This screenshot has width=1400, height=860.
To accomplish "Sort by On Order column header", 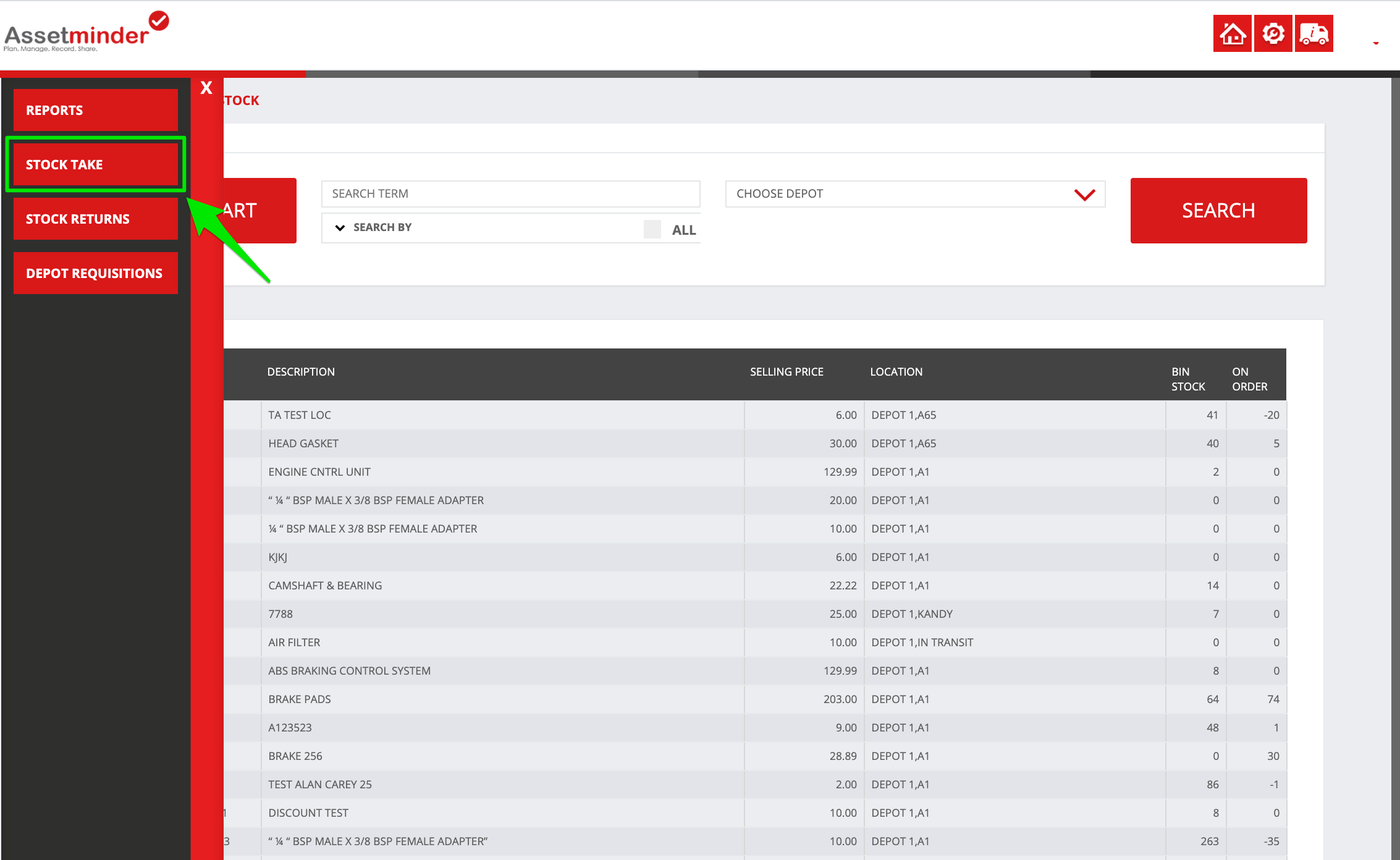I will coord(1249,379).
